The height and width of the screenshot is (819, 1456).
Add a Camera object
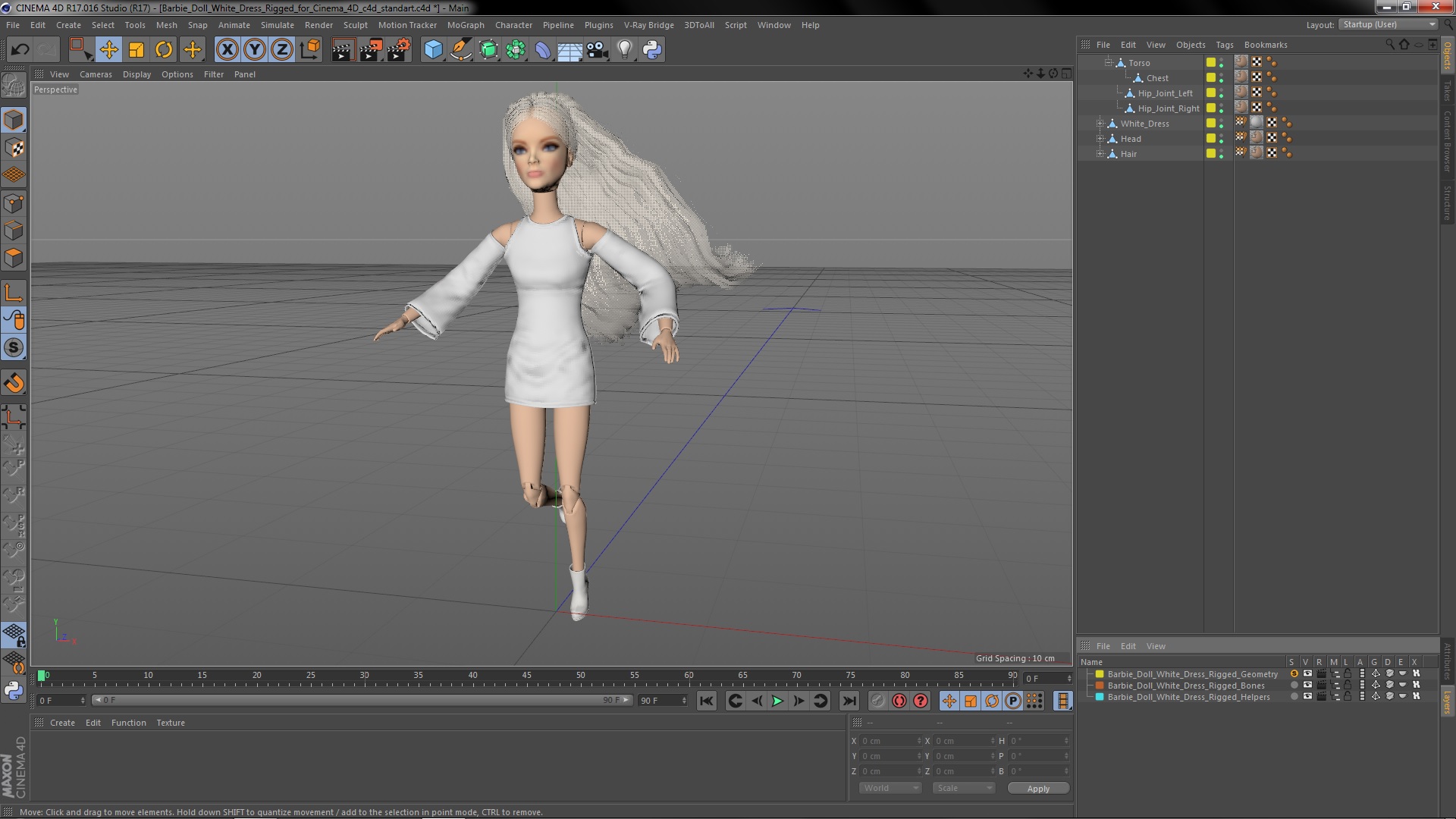coord(597,50)
